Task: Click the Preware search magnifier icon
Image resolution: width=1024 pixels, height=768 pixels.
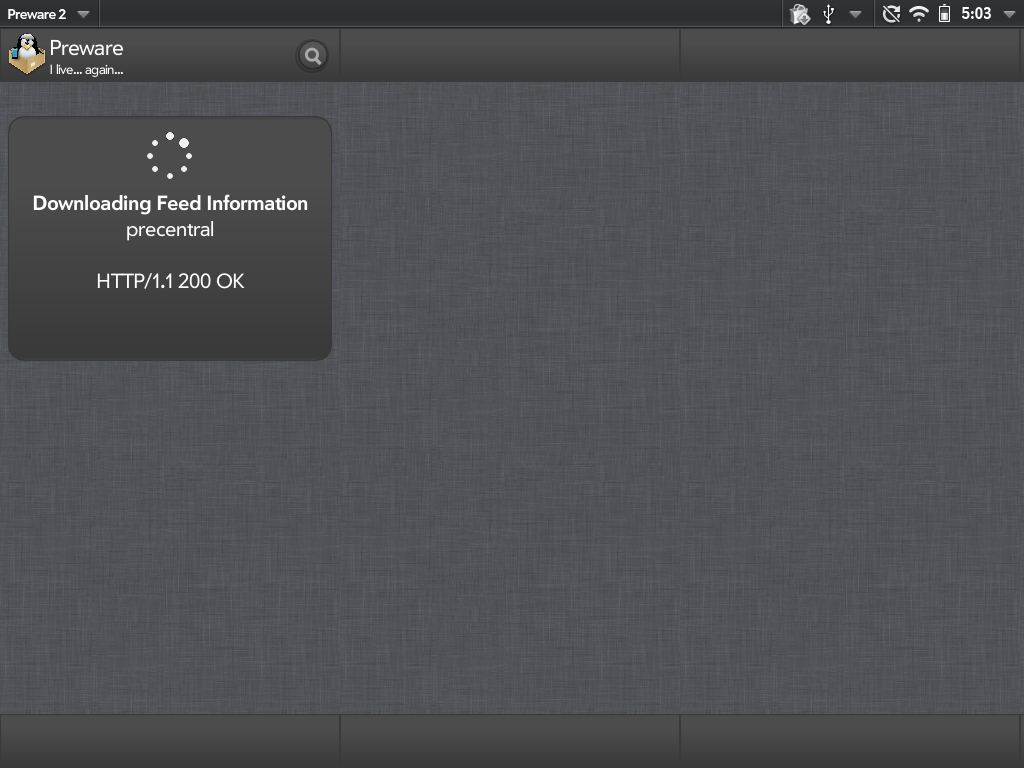Action: pos(313,56)
